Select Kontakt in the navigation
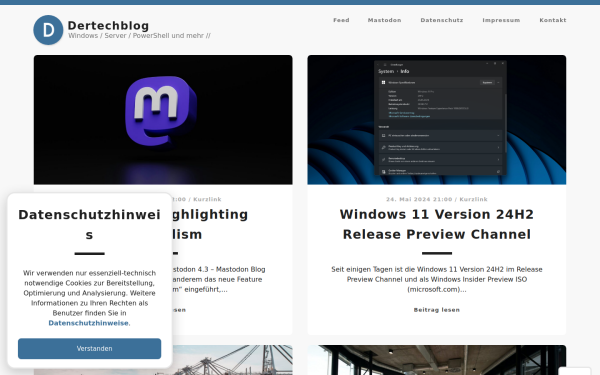Viewport: 600px width, 375px height. [x=553, y=20]
